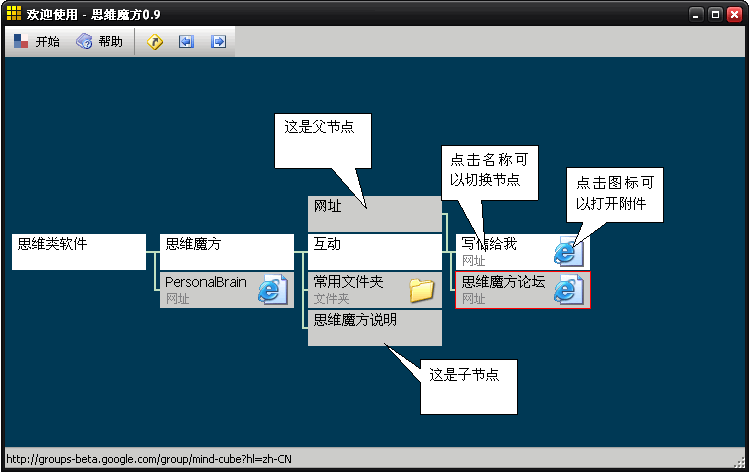
Task: Select the 思维魔方 node name
Action: (193, 244)
